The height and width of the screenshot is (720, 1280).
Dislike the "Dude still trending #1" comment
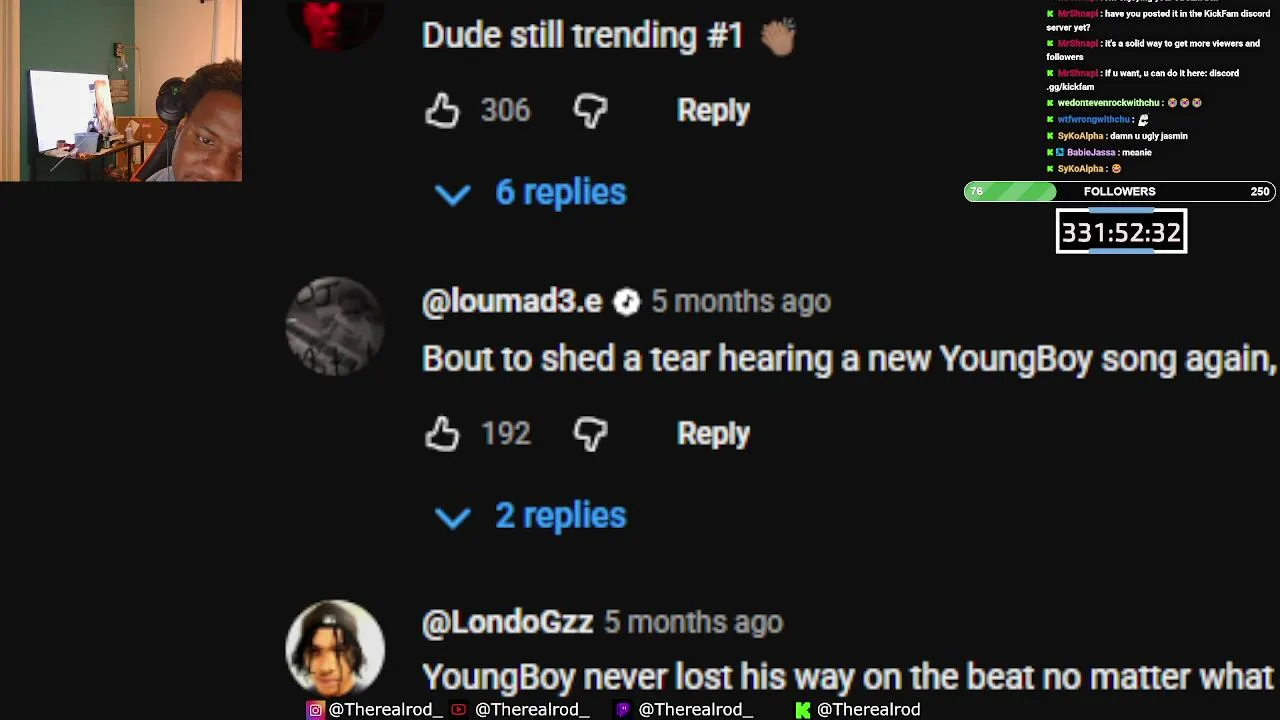(590, 110)
